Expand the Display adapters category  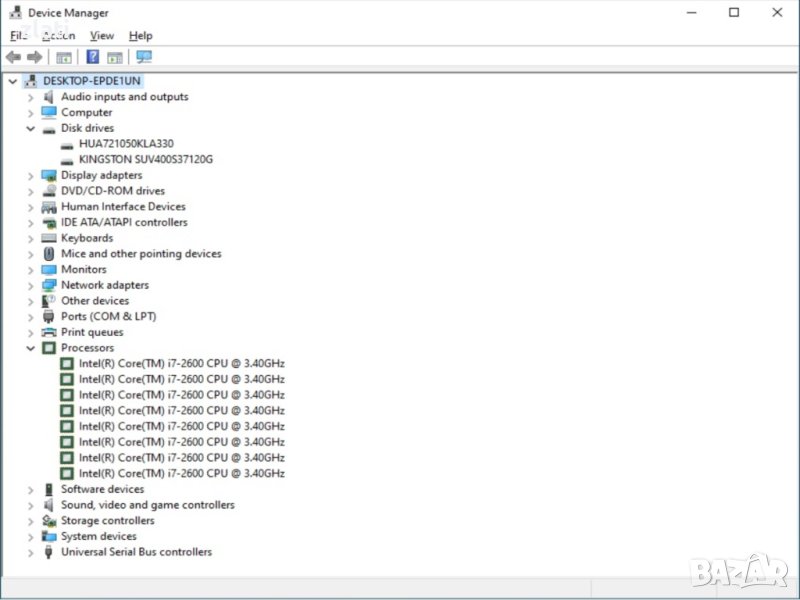[31, 176]
